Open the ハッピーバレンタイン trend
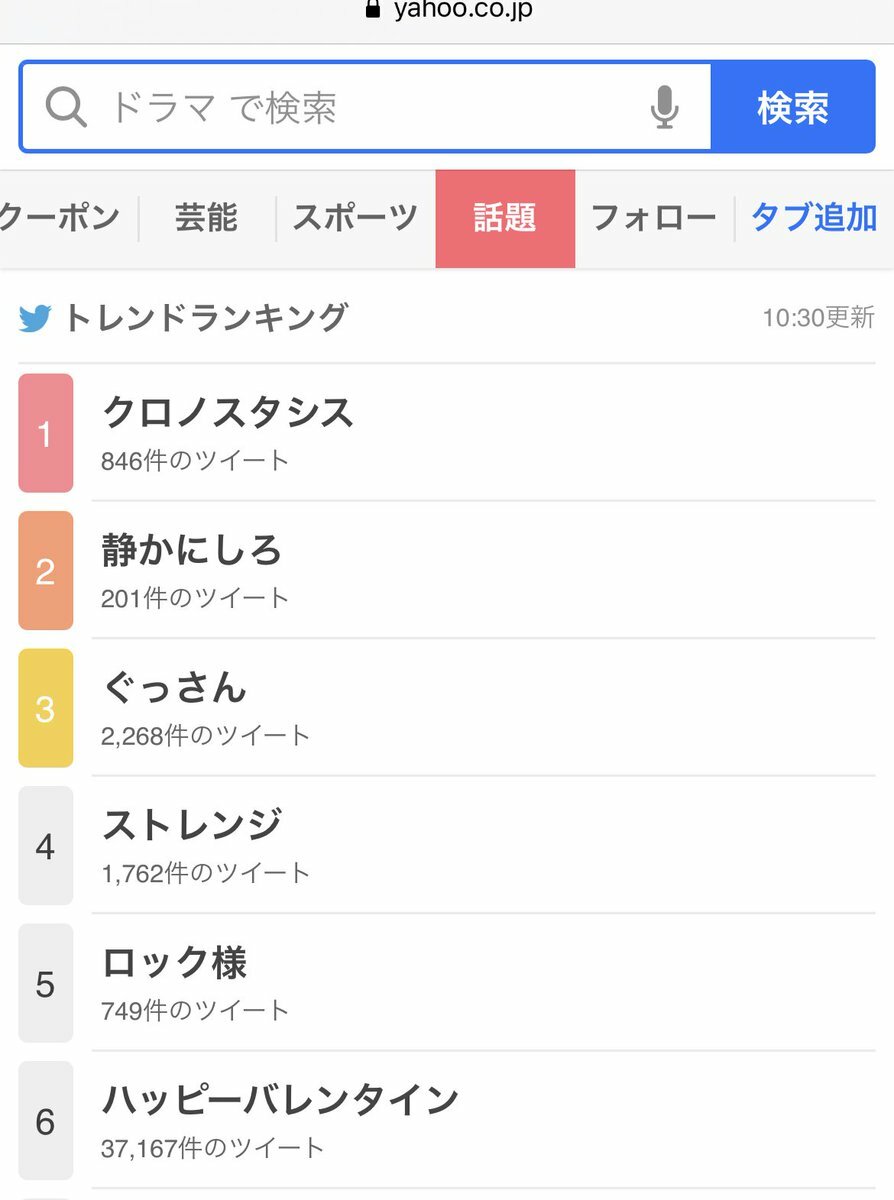 (x=483, y=1120)
